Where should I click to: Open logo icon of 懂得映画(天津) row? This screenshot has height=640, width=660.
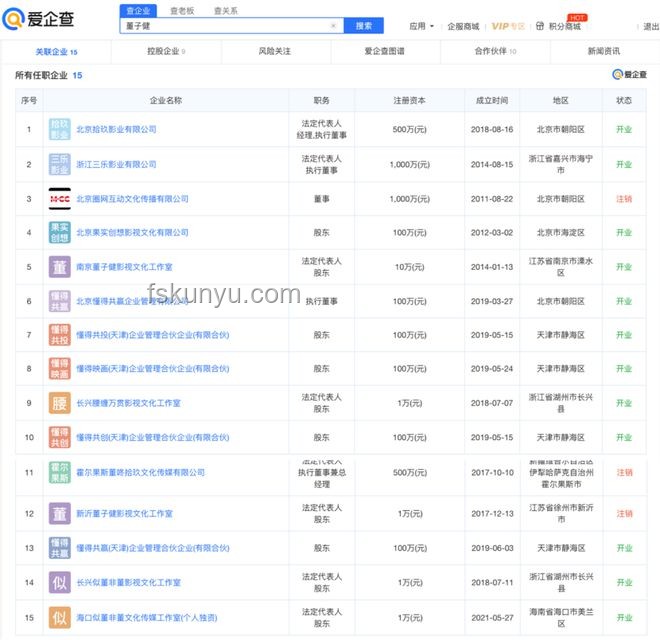59,368
